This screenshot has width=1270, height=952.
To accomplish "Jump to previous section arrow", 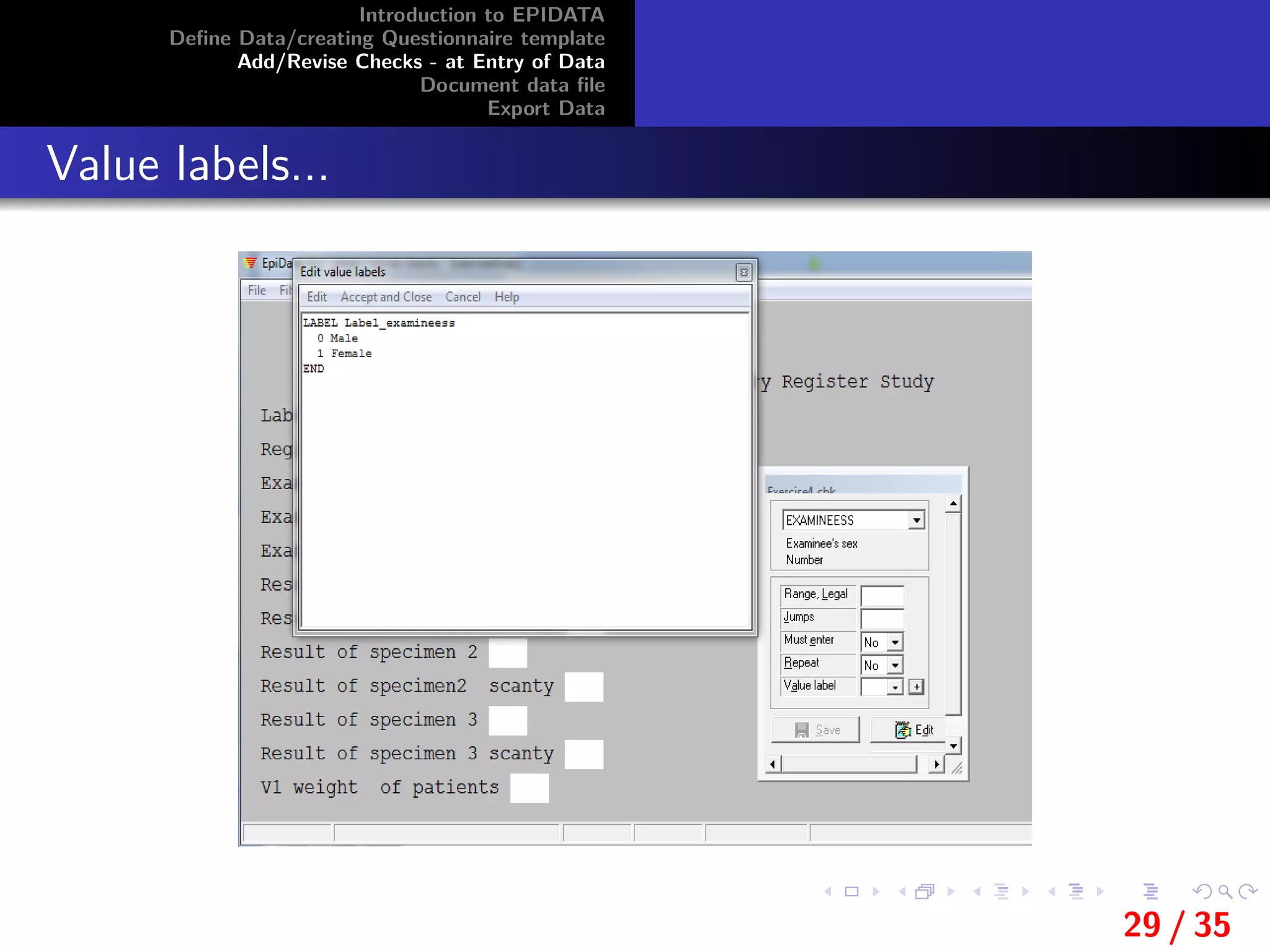I will 1052,892.
